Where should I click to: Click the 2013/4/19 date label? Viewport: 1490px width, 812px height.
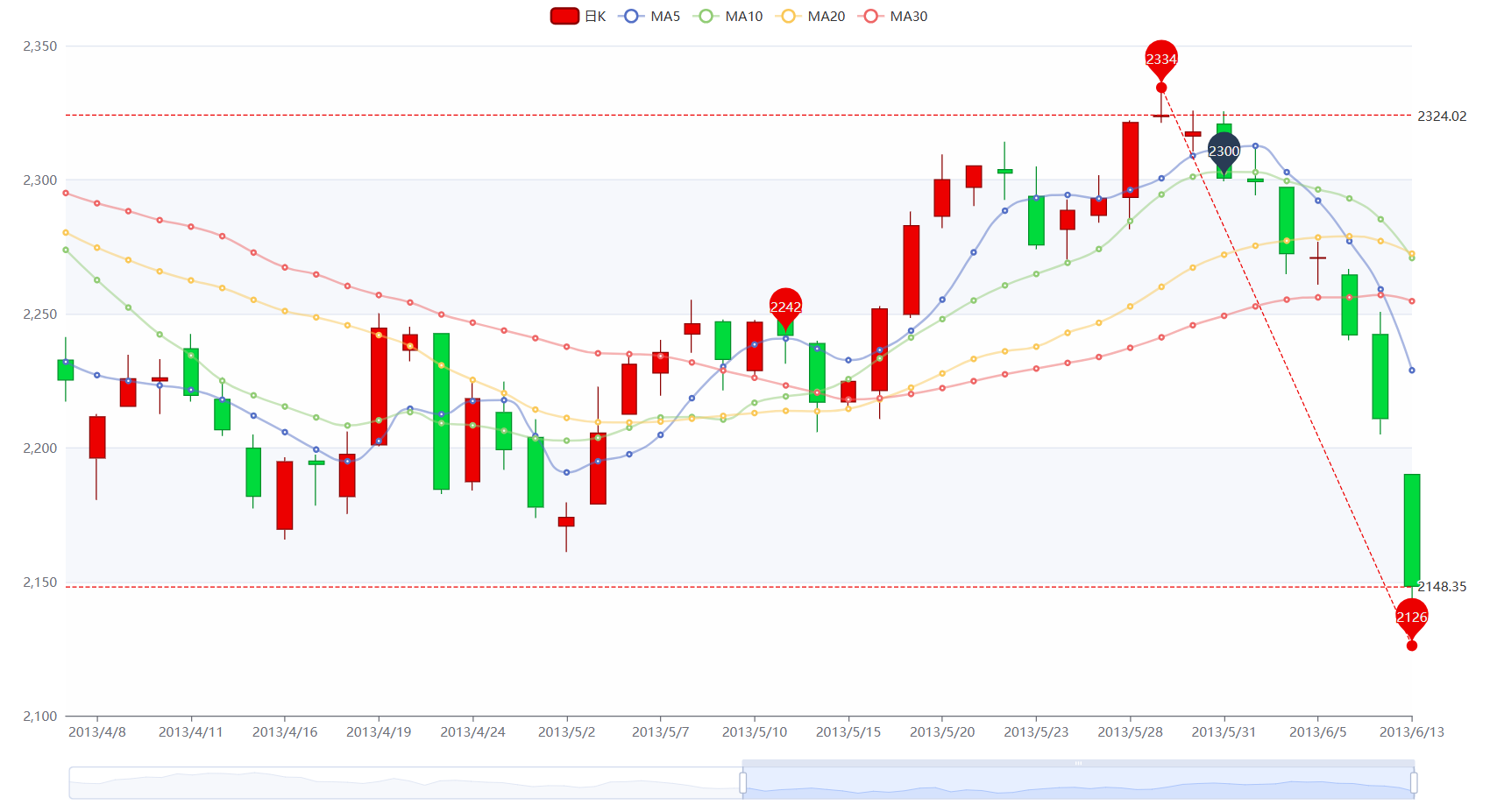point(379,732)
